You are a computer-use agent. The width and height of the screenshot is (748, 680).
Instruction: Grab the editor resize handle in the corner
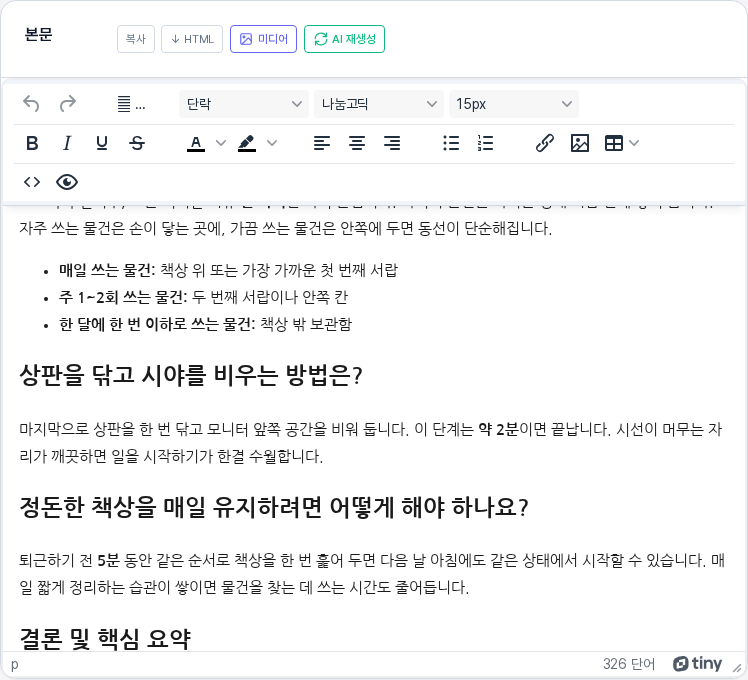[x=738, y=669]
